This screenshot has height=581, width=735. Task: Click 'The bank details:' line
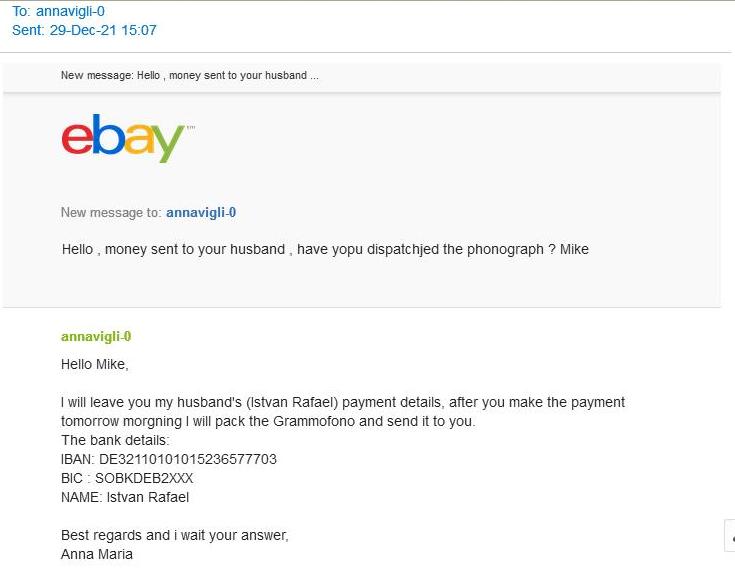[116, 440]
